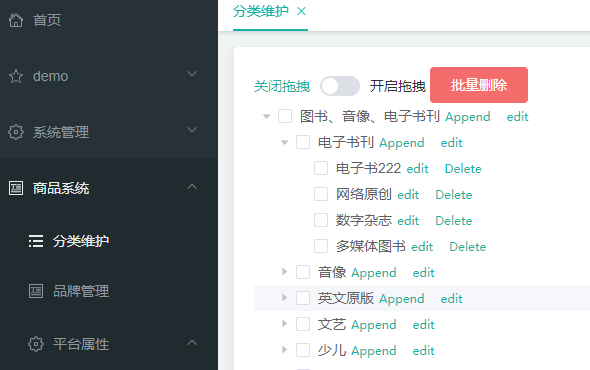Expand the 音像 tree node
This screenshot has width=590, height=370.
coord(284,272)
